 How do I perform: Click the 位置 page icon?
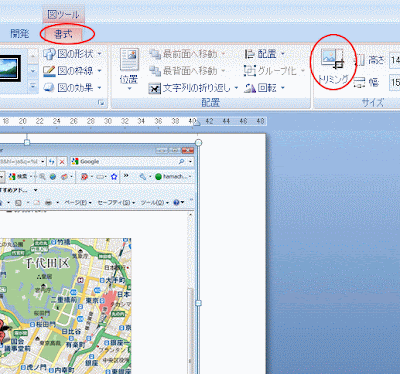click(x=129, y=59)
